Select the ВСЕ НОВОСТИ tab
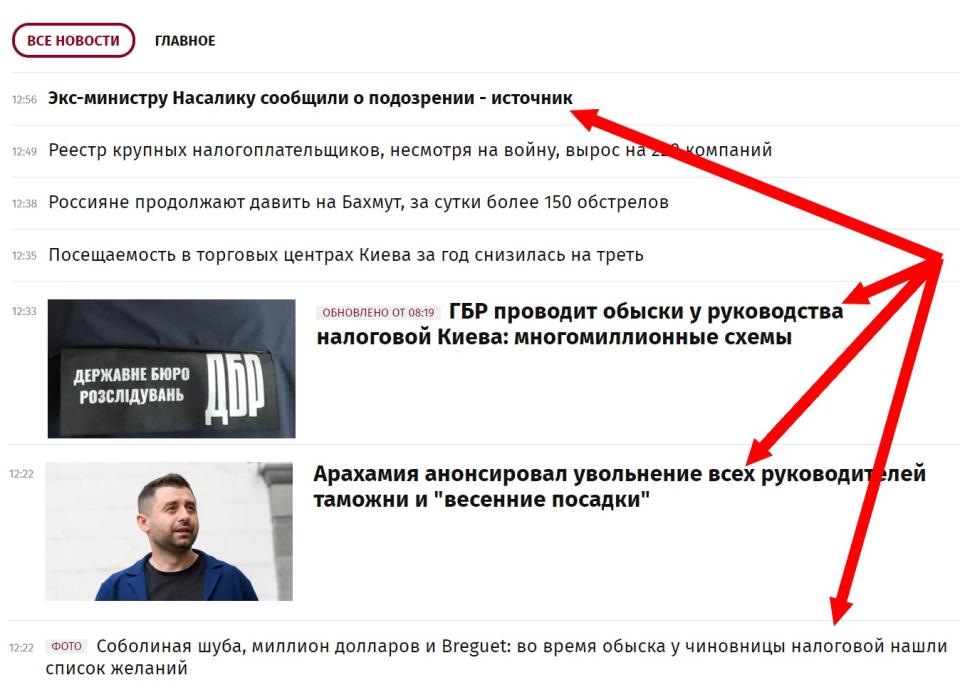960x690 pixels. coord(73,40)
